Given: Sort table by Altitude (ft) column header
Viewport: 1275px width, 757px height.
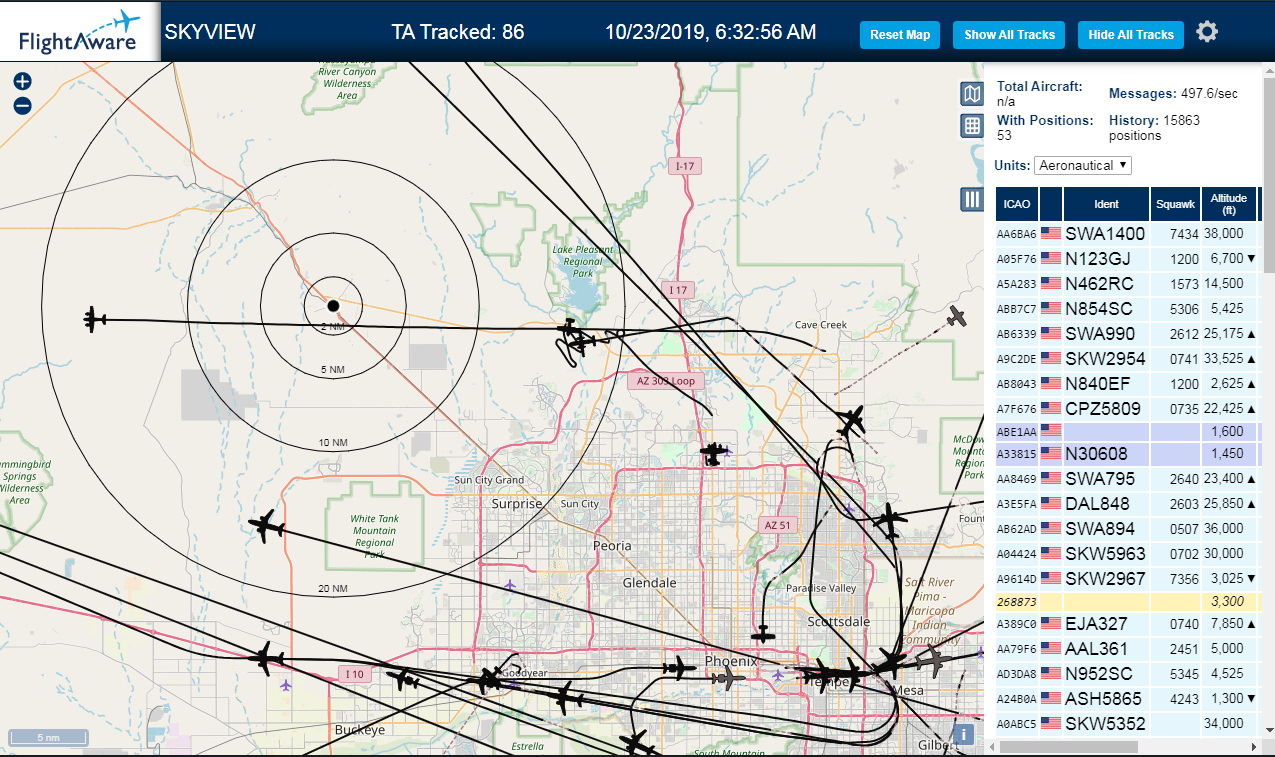Looking at the screenshot, I should click(x=1229, y=204).
